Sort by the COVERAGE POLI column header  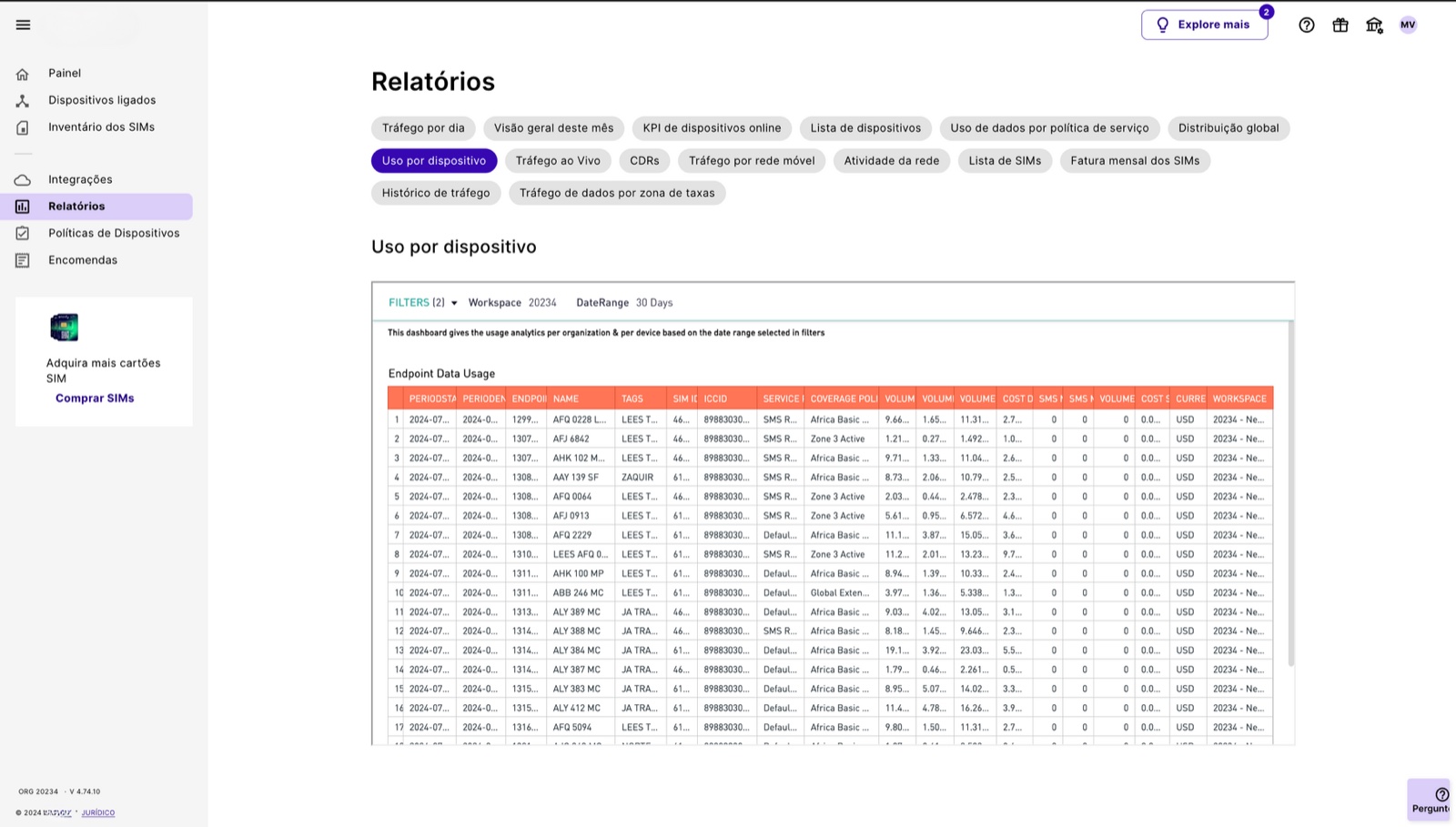click(x=843, y=398)
